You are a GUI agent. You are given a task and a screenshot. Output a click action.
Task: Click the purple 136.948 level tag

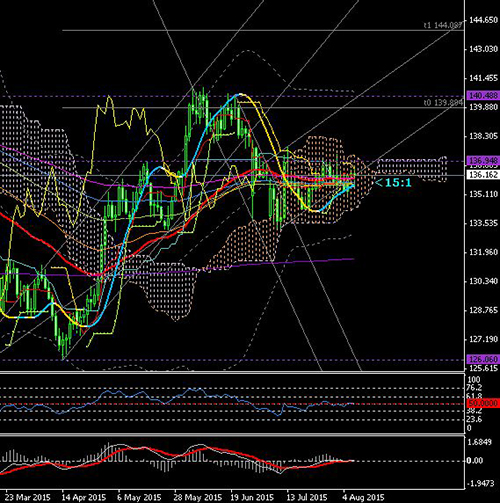[x=483, y=161]
